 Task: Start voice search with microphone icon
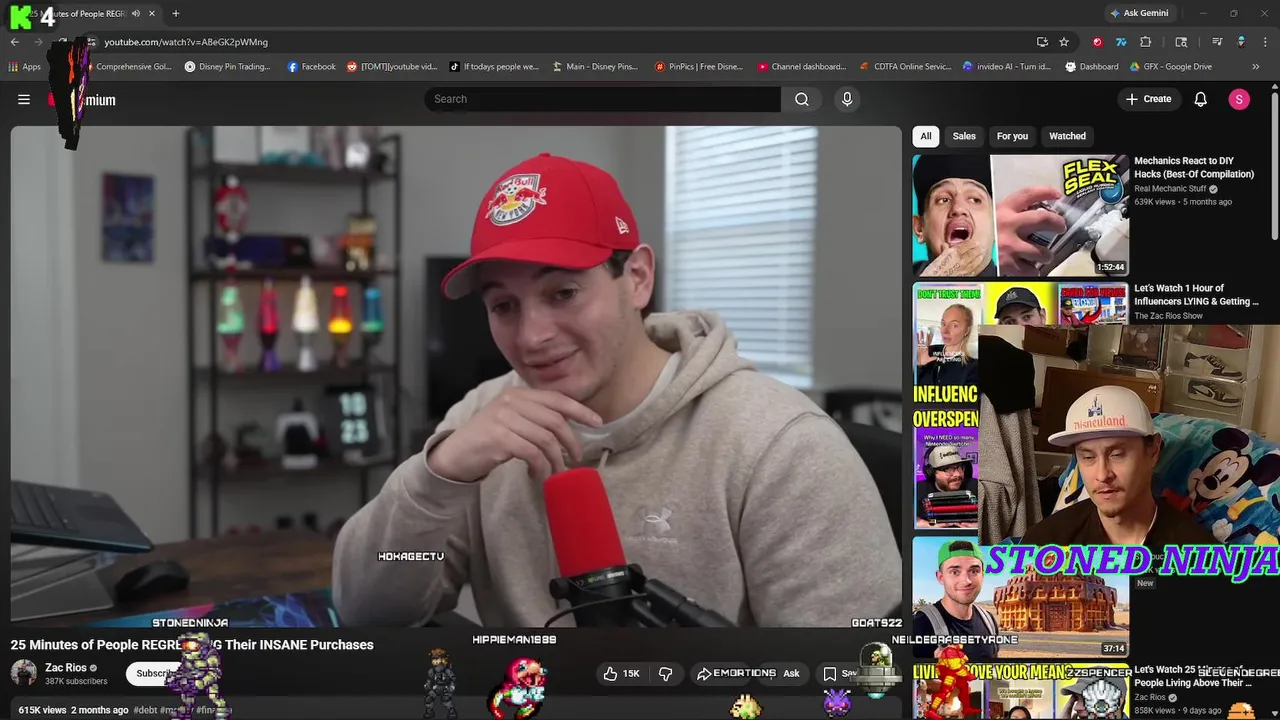click(847, 99)
